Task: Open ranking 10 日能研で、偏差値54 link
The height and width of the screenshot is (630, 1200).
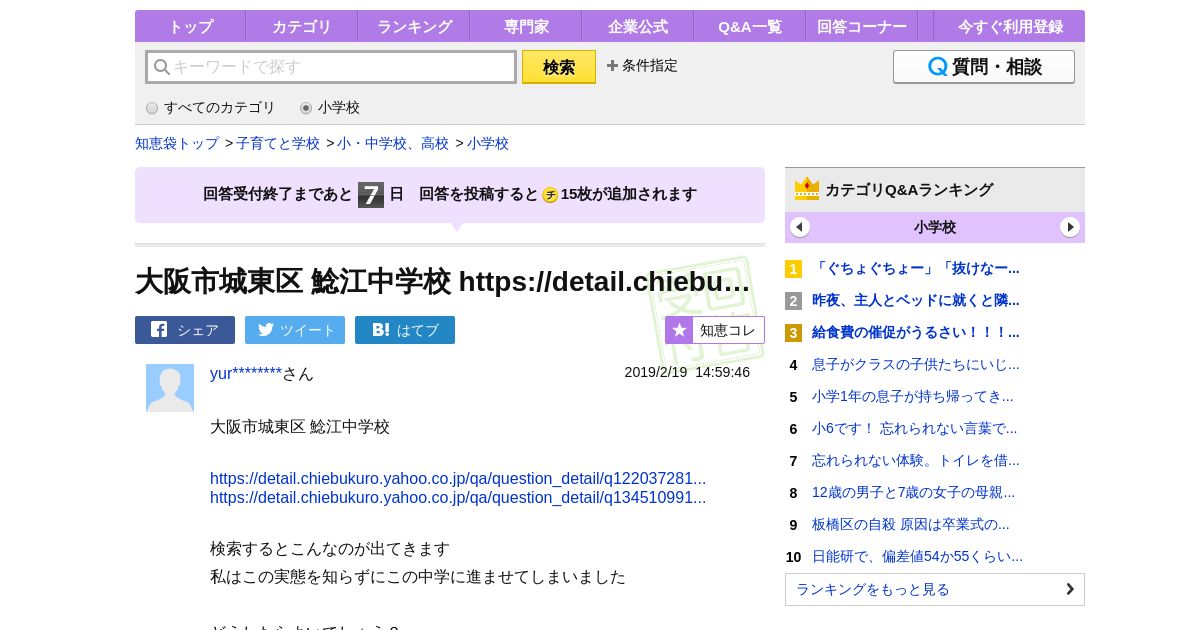Action: pos(917,556)
